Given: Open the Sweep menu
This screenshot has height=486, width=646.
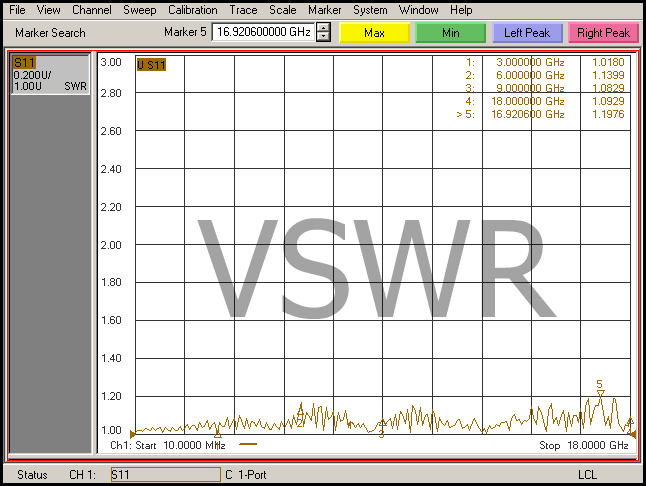Looking at the screenshot, I should 140,10.
